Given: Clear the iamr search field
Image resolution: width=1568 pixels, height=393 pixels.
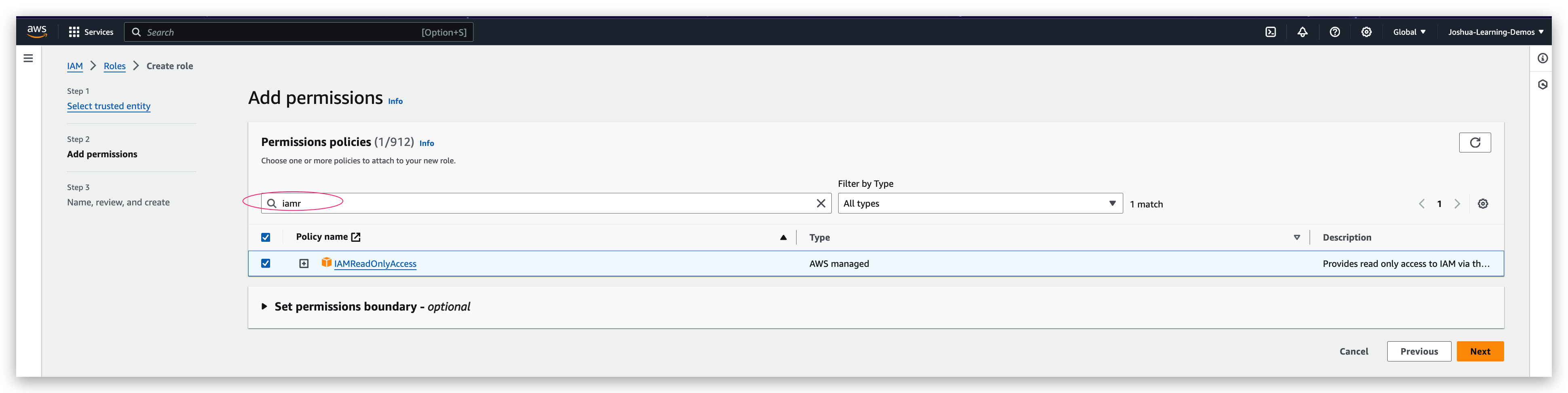Looking at the screenshot, I should pos(821,203).
